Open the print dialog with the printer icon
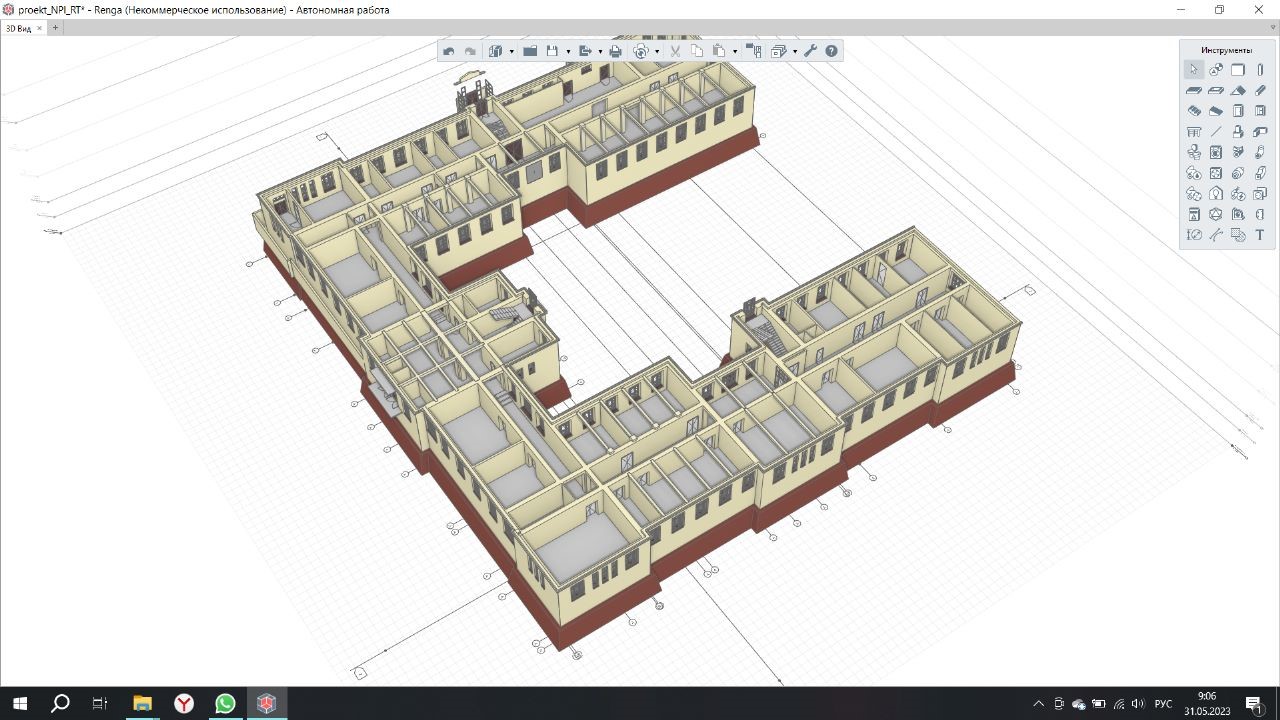Viewport: 1280px width, 720px height. [615, 51]
